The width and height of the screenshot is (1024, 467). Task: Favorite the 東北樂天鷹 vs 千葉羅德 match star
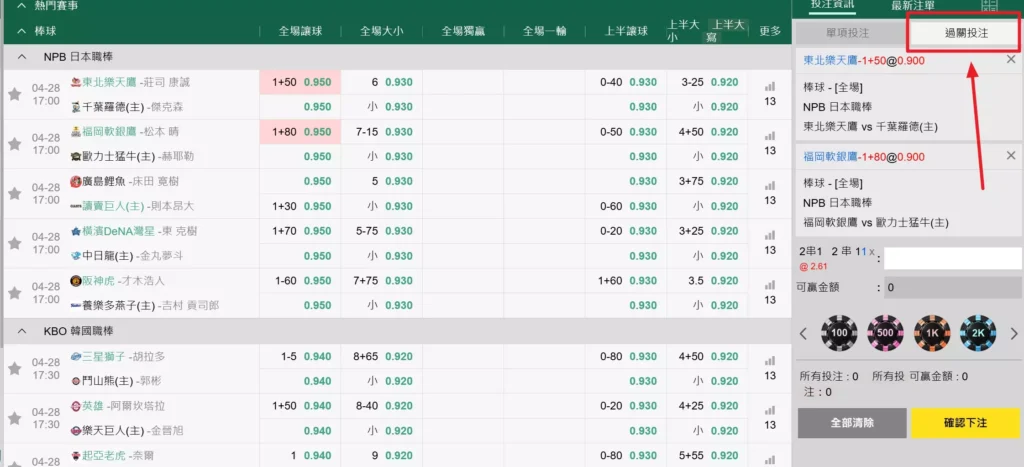point(14,94)
